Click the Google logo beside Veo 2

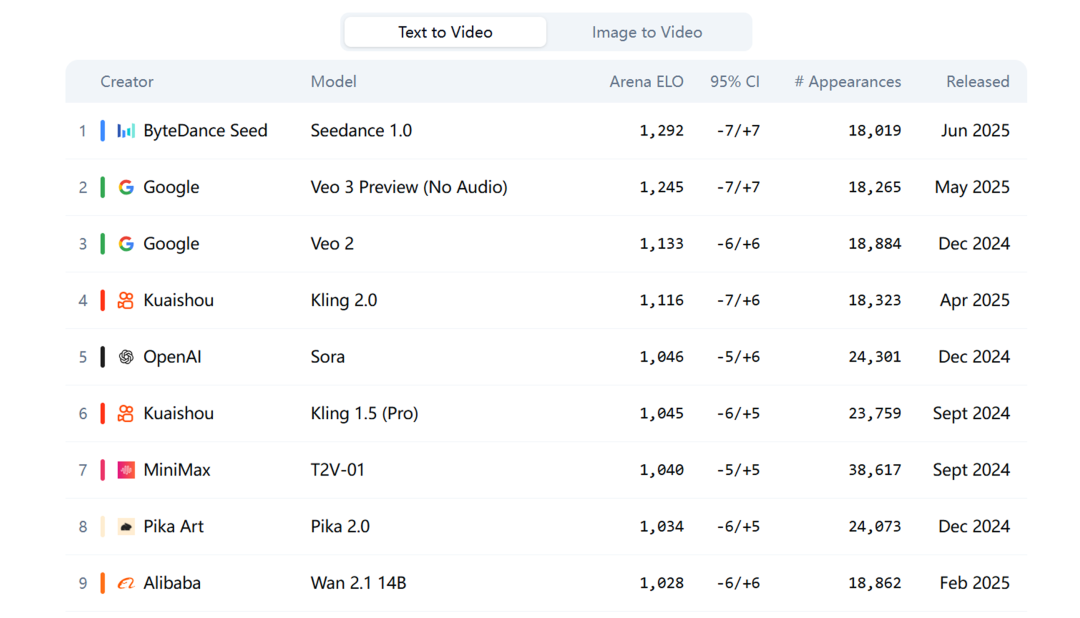tap(126, 244)
